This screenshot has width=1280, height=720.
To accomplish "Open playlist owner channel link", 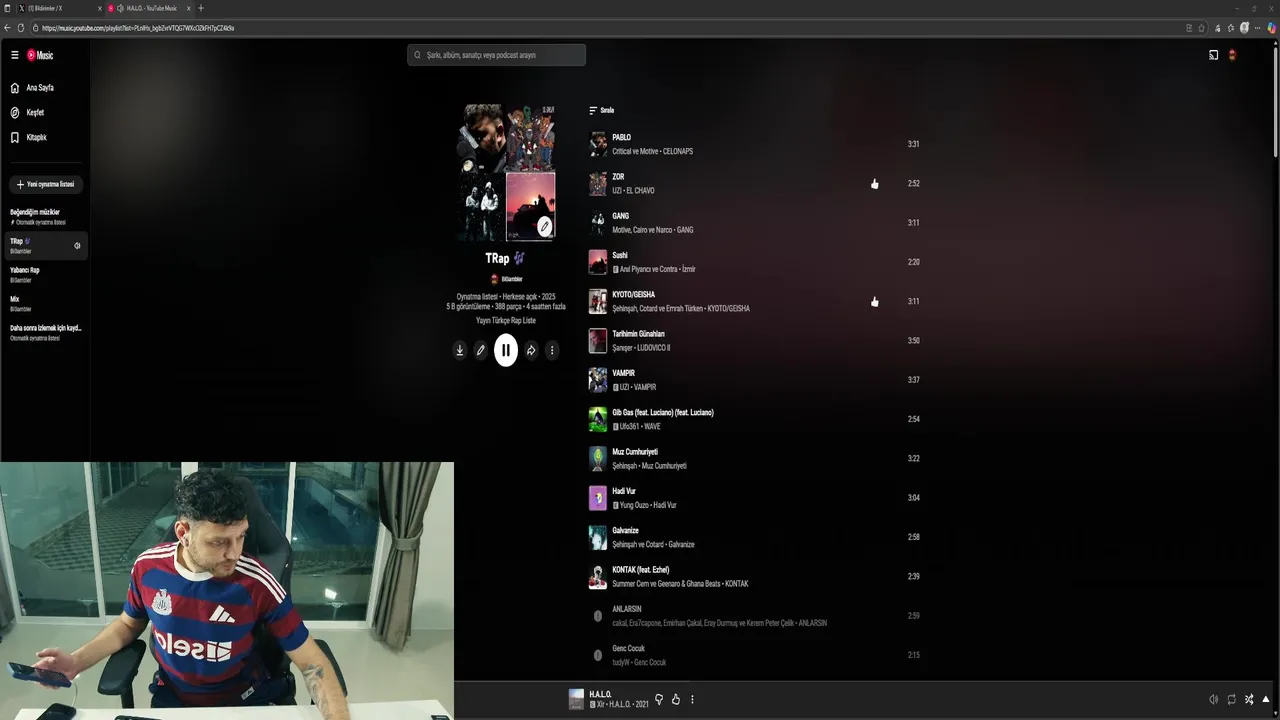I will [506, 279].
